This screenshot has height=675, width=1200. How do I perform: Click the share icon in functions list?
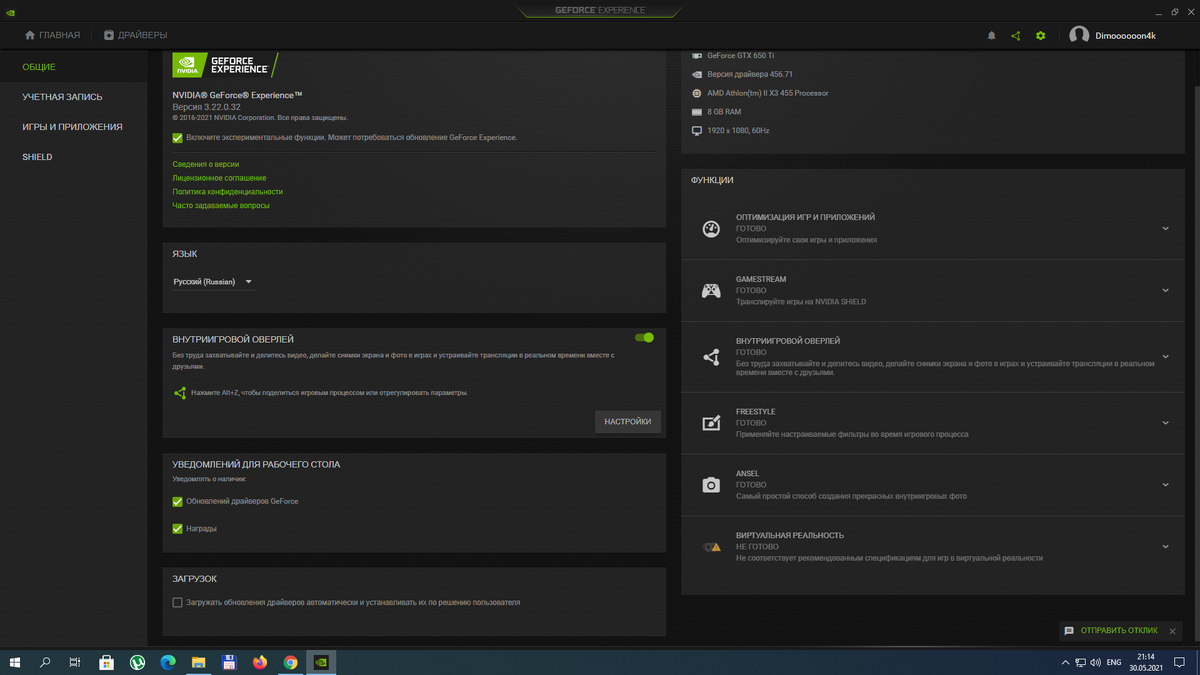click(711, 357)
